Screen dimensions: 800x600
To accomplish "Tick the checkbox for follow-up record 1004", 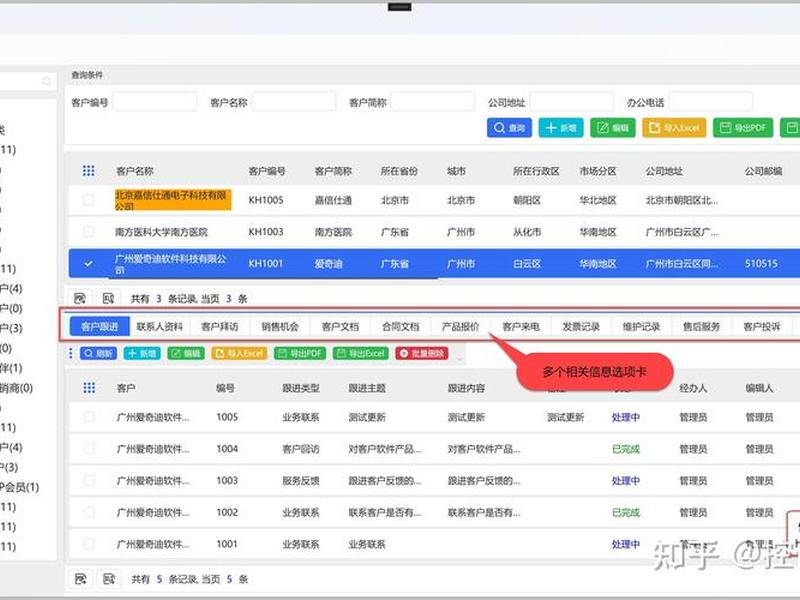I will tap(89, 448).
